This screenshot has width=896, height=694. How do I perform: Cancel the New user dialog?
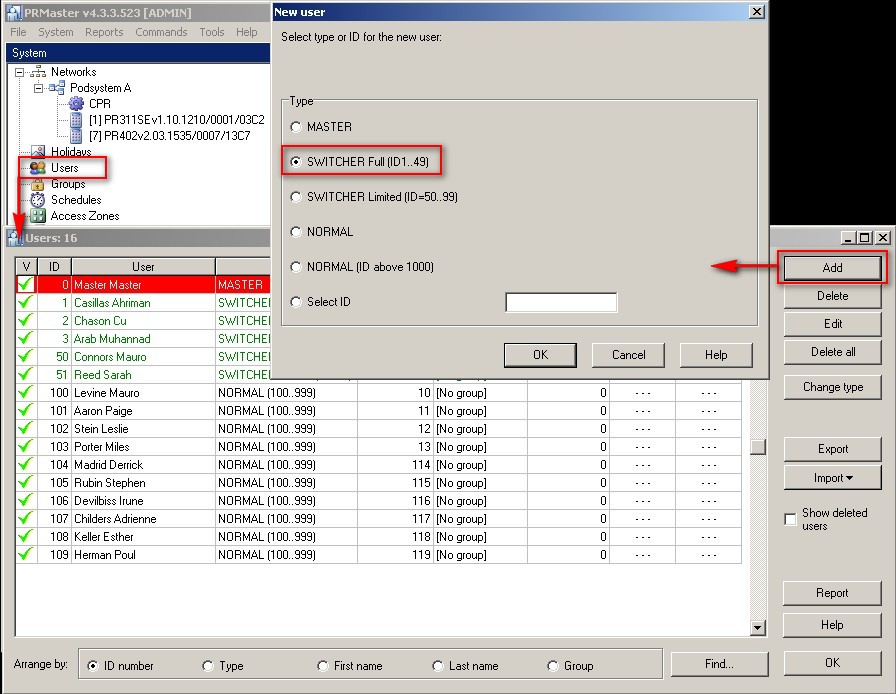pos(629,355)
